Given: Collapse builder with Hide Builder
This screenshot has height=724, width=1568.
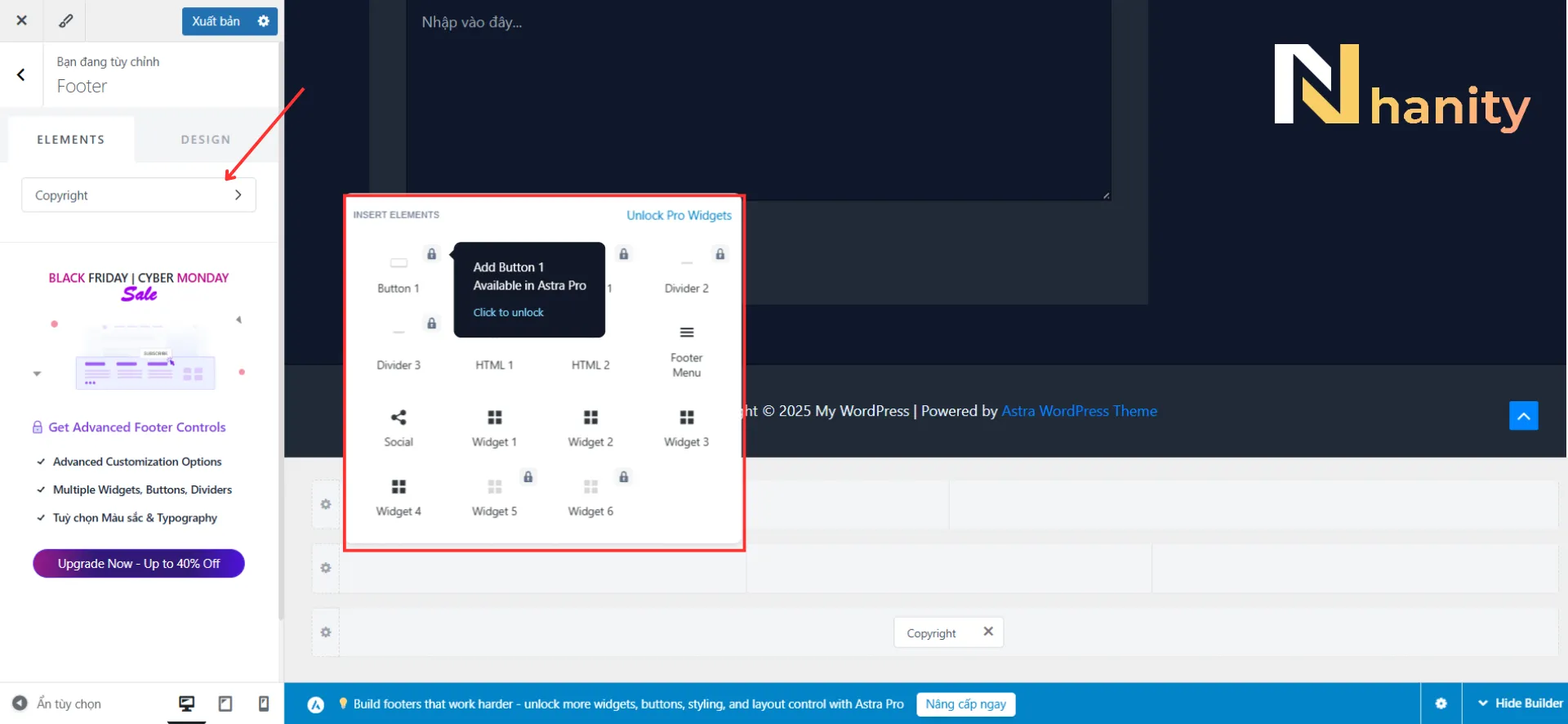Looking at the screenshot, I should click(x=1520, y=704).
